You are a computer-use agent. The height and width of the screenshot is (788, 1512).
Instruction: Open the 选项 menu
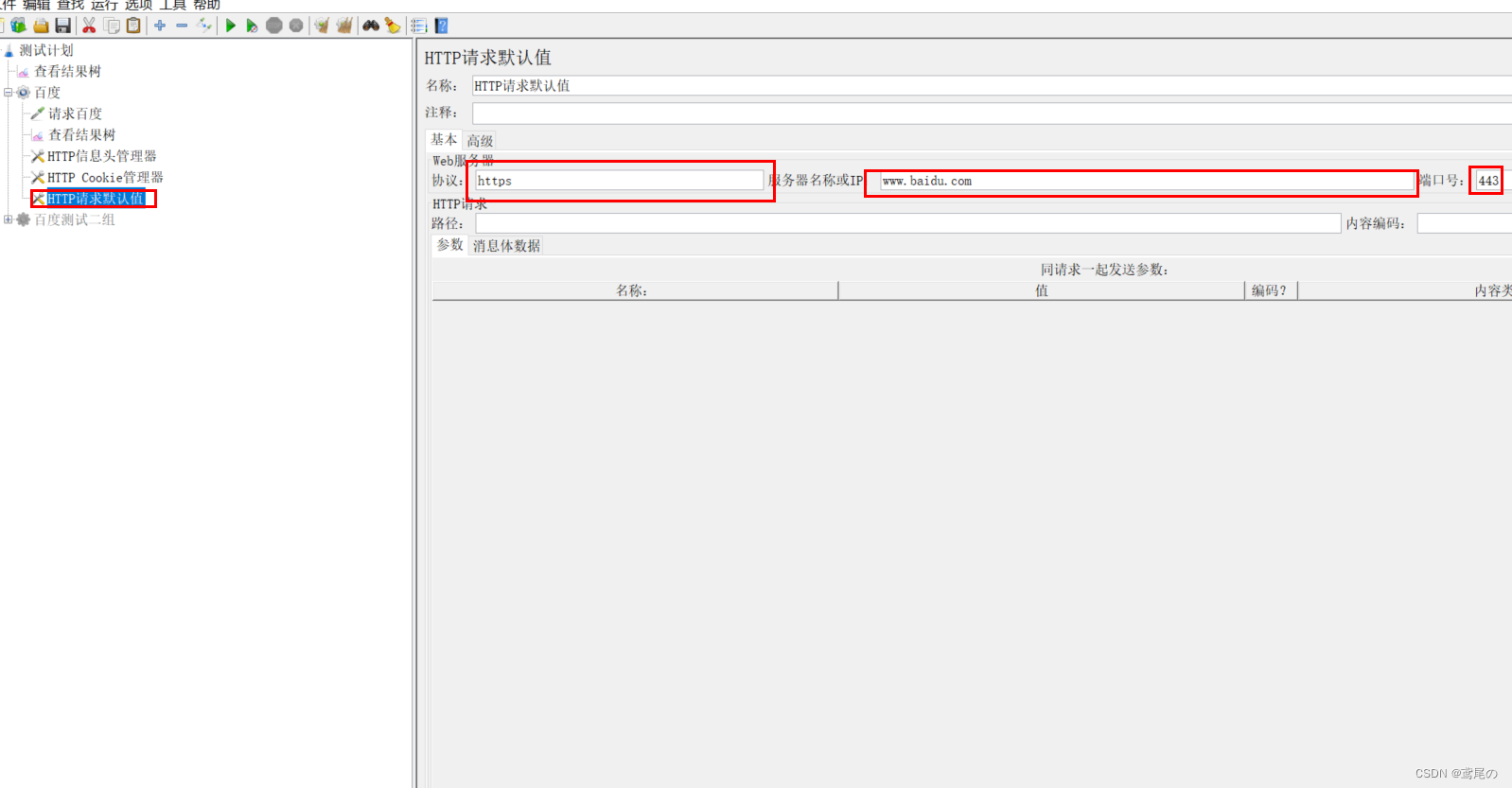[138, 5]
